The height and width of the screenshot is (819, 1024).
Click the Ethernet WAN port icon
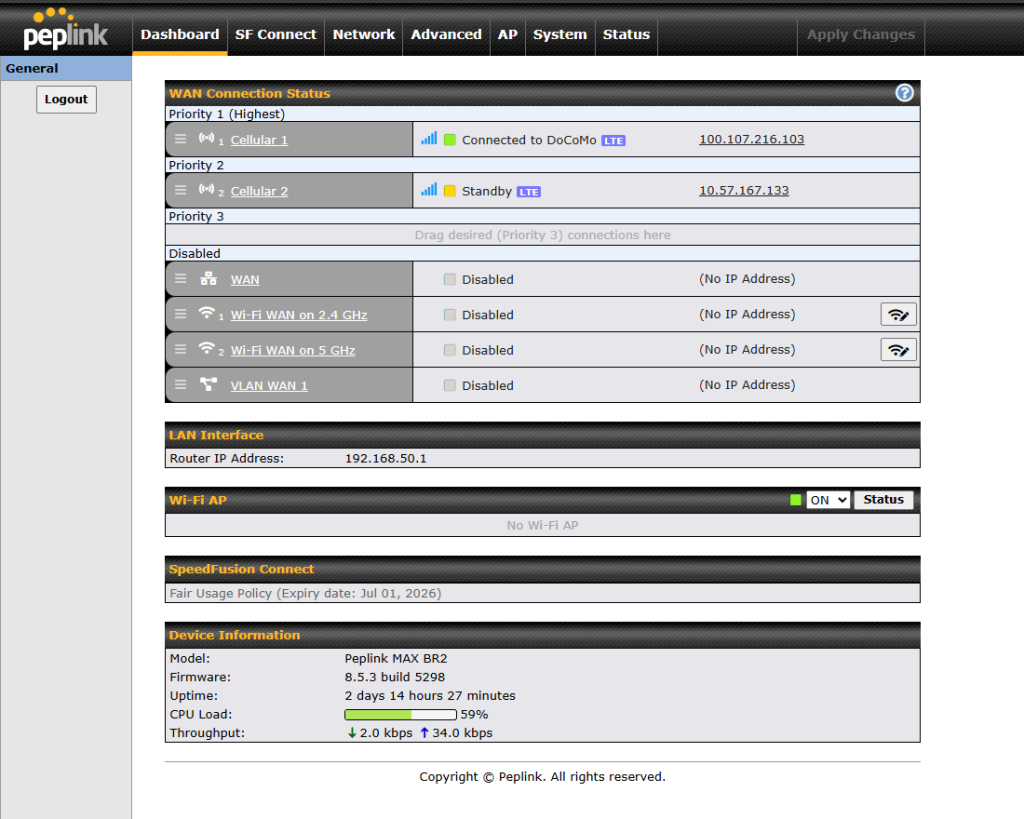click(208, 280)
